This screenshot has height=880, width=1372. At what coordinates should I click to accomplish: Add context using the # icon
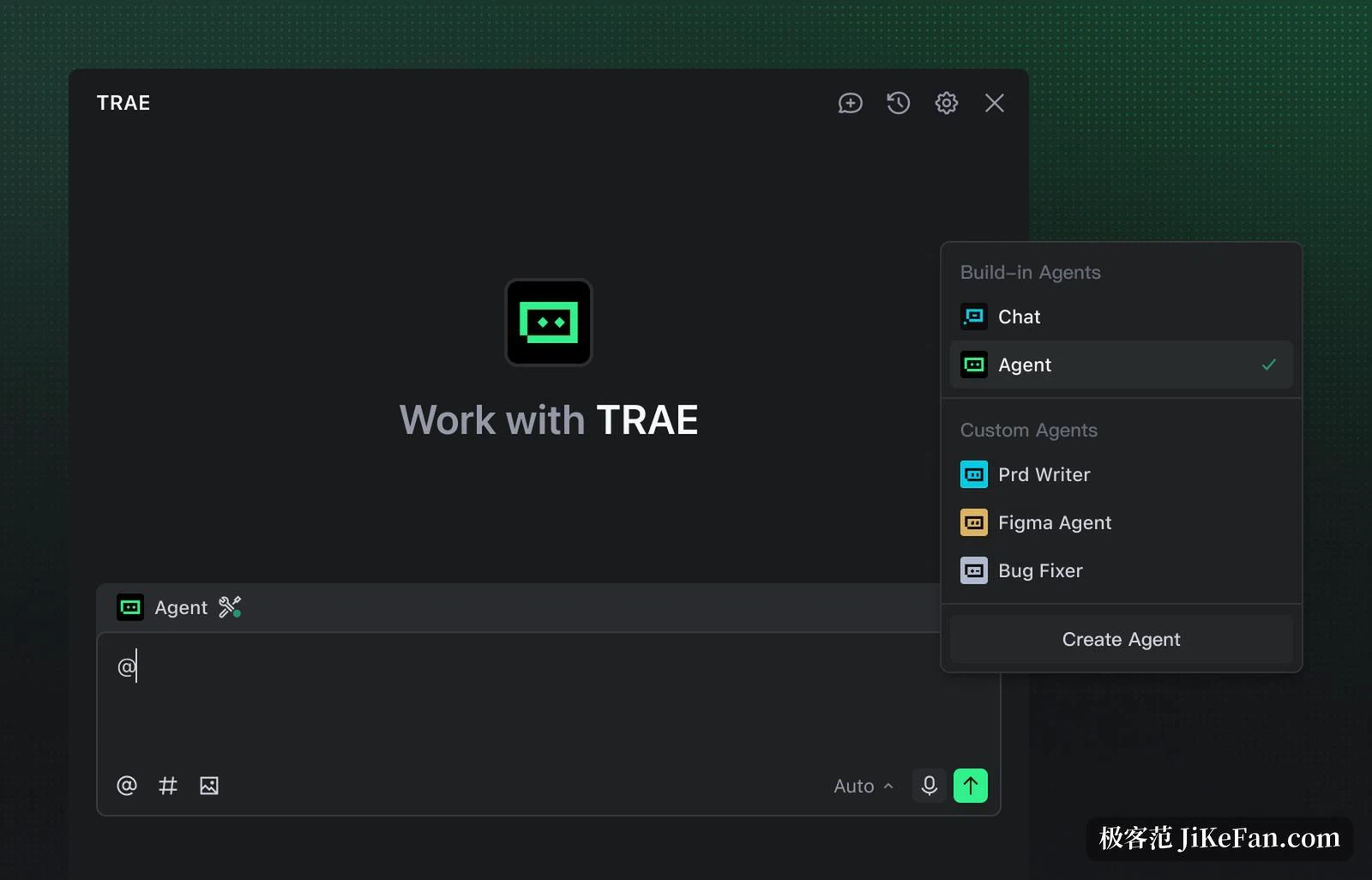(168, 786)
